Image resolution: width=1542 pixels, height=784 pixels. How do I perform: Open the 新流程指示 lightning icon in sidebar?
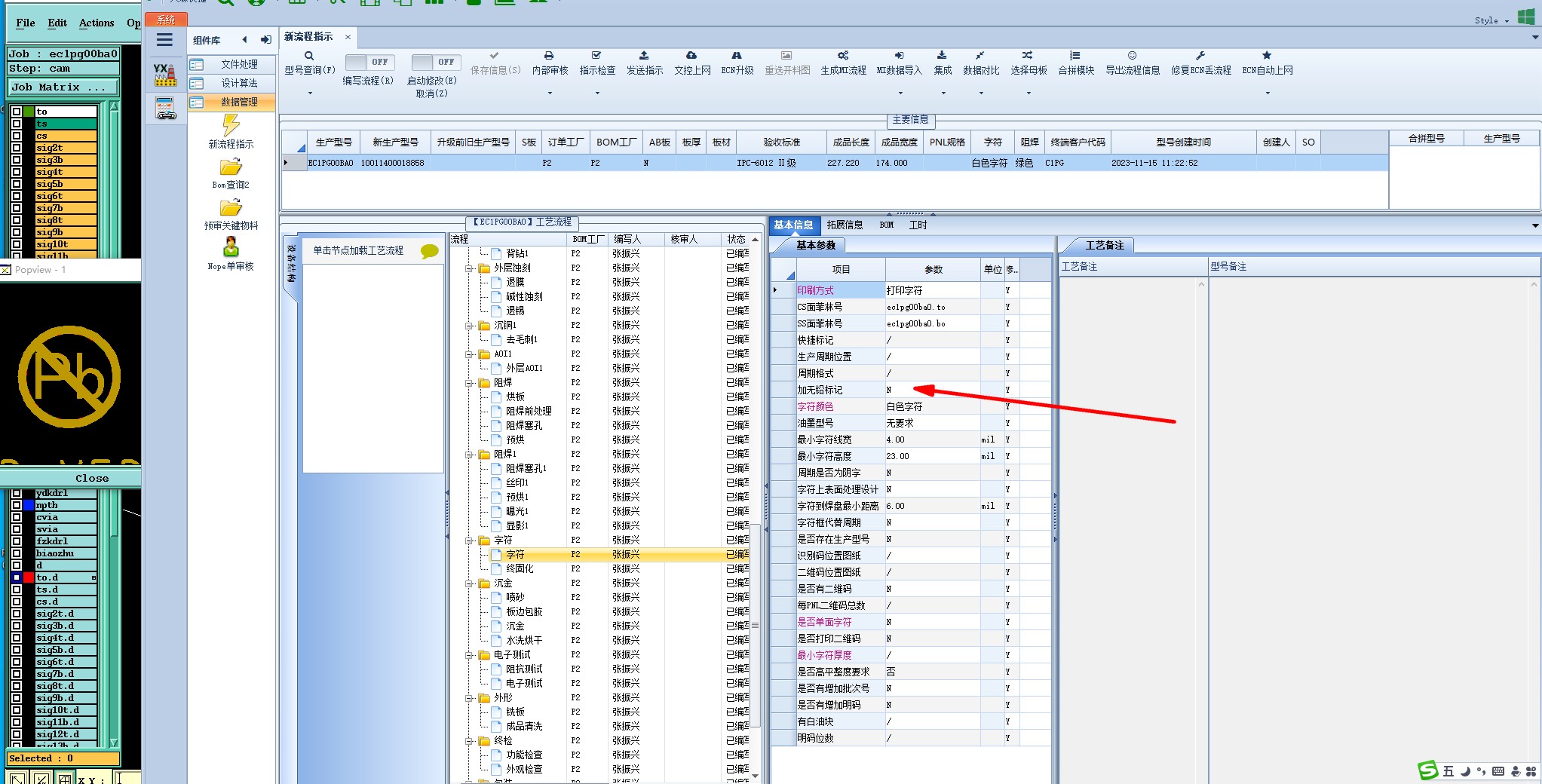coord(231,124)
